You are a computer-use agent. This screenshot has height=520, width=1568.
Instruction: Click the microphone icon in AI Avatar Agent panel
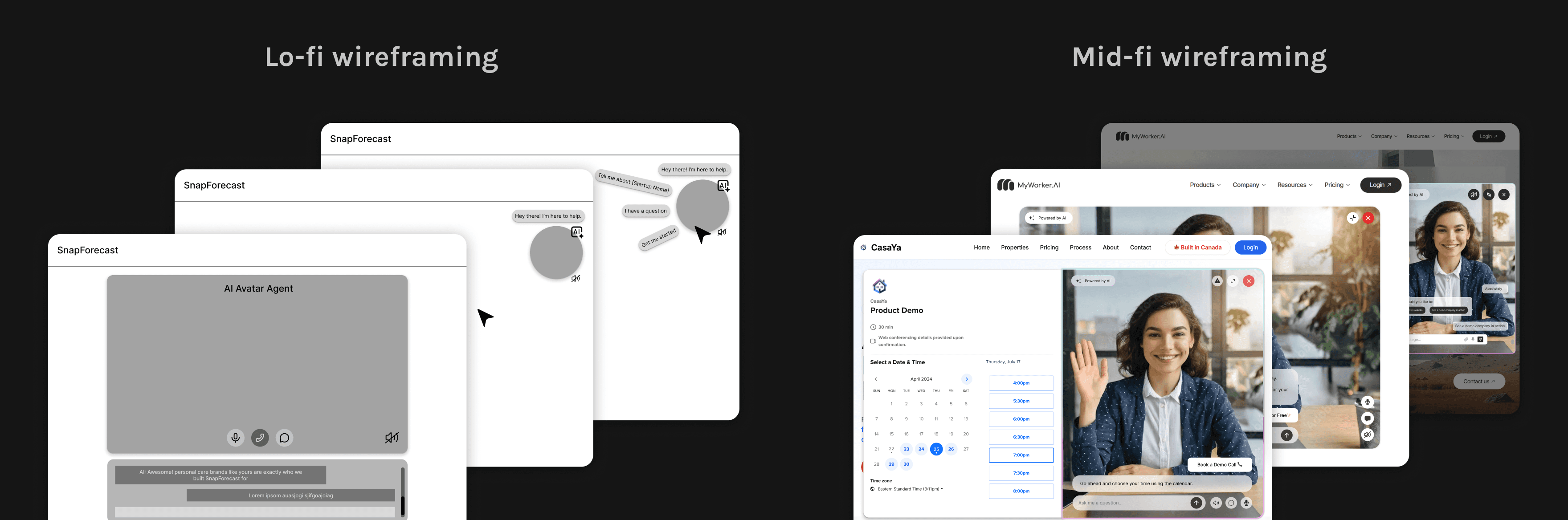[x=236, y=437]
